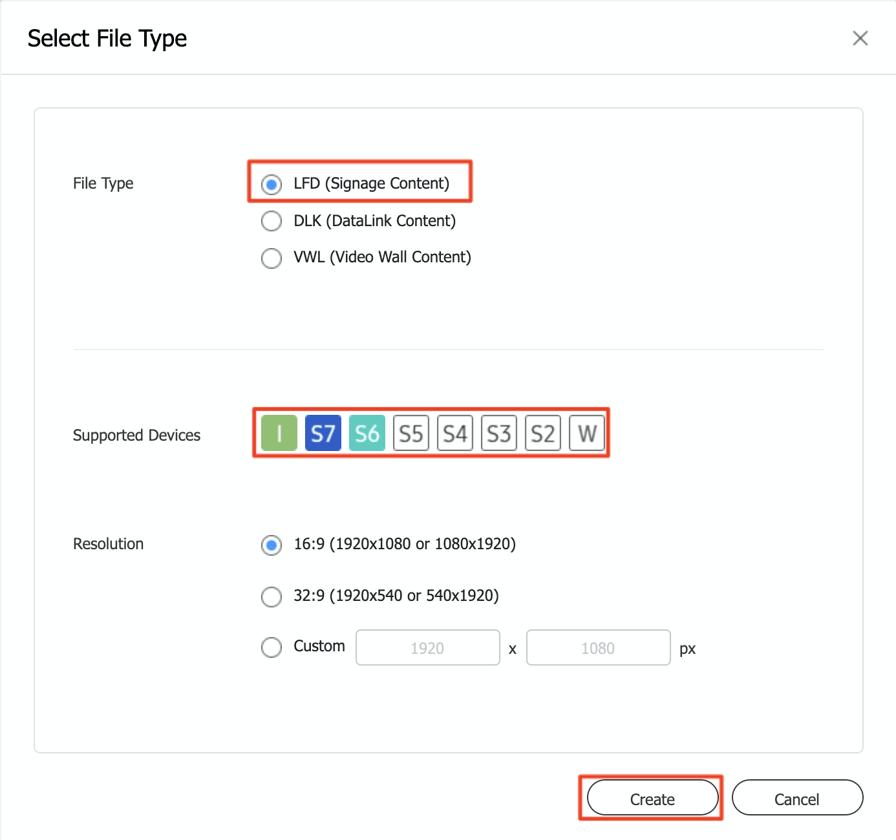The image size is (896, 840).
Task: Select the S2 device icon
Action: pos(543,432)
